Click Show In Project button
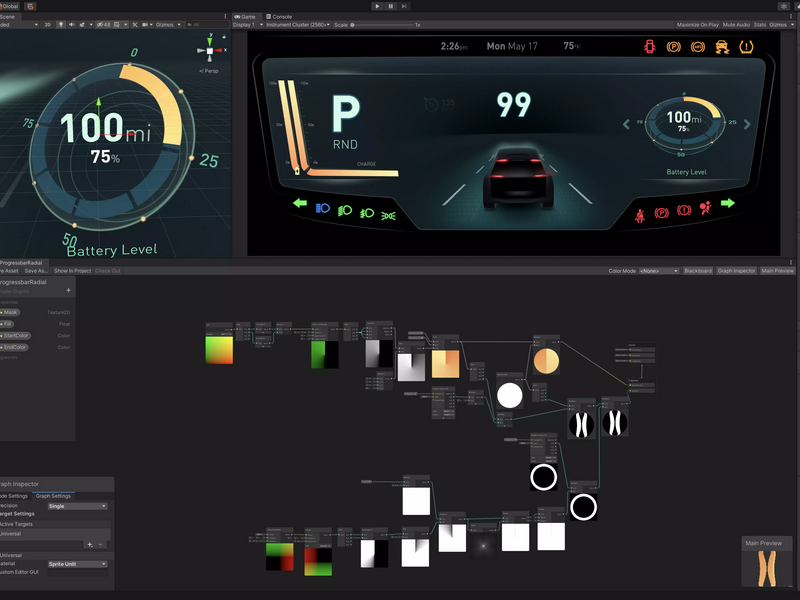Viewport: 800px width, 600px height. tap(72, 271)
